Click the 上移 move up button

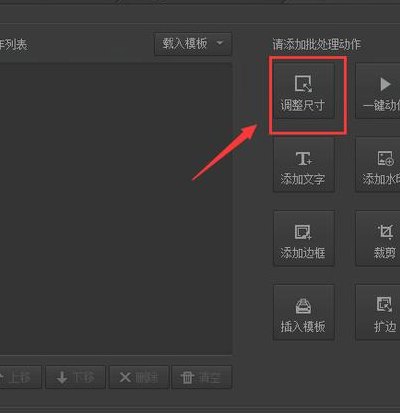19,377
